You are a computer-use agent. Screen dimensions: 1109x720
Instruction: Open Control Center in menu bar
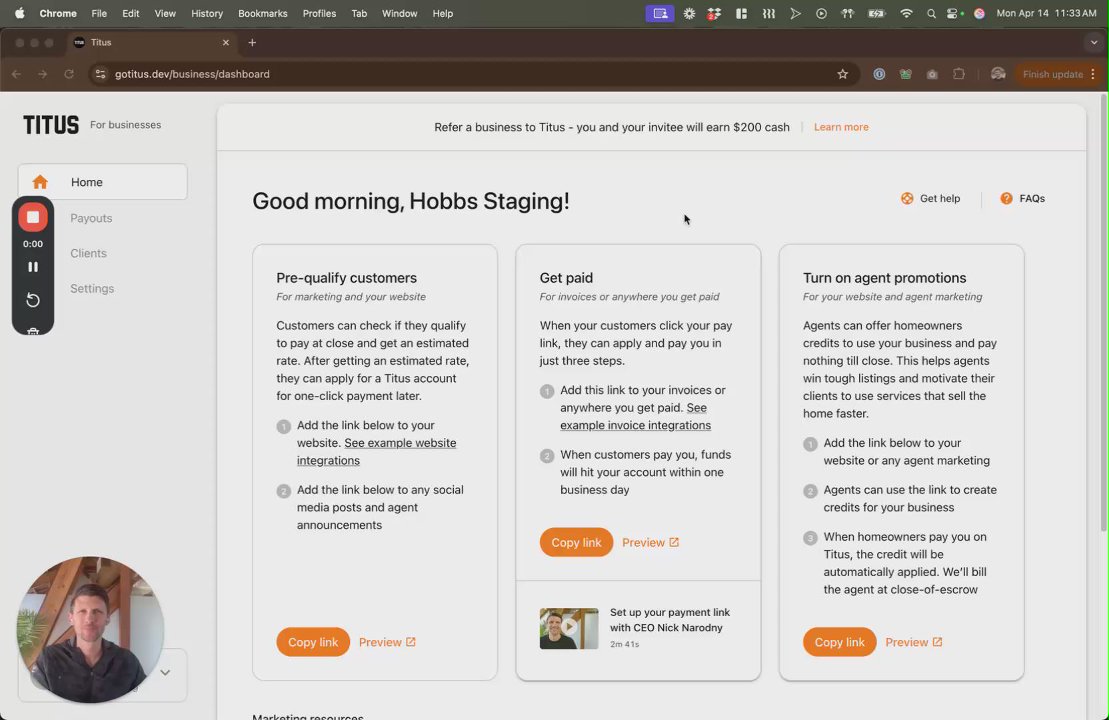pyautogui.click(x=954, y=13)
